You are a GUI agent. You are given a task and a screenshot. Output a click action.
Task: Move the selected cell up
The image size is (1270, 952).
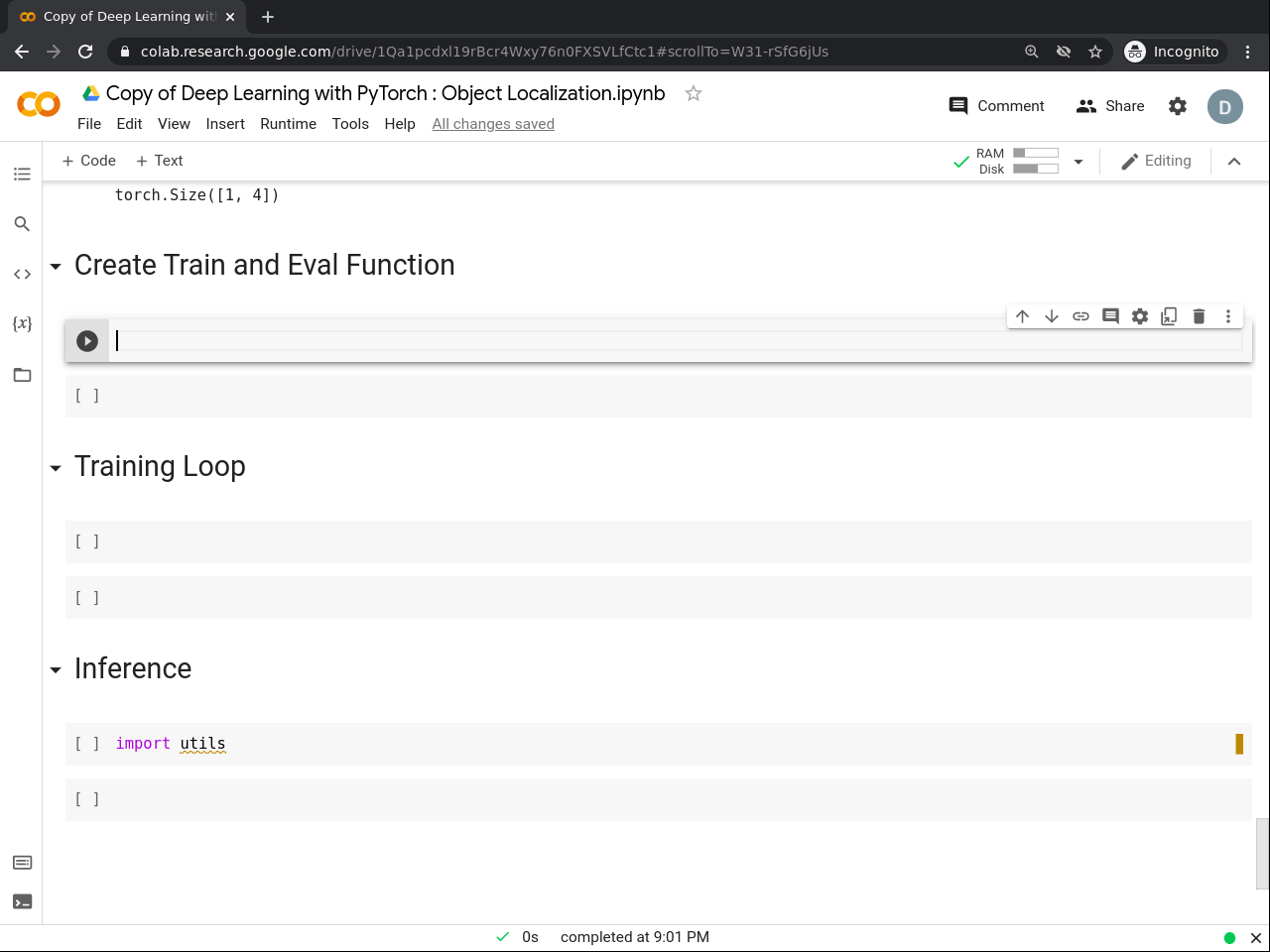click(1022, 315)
